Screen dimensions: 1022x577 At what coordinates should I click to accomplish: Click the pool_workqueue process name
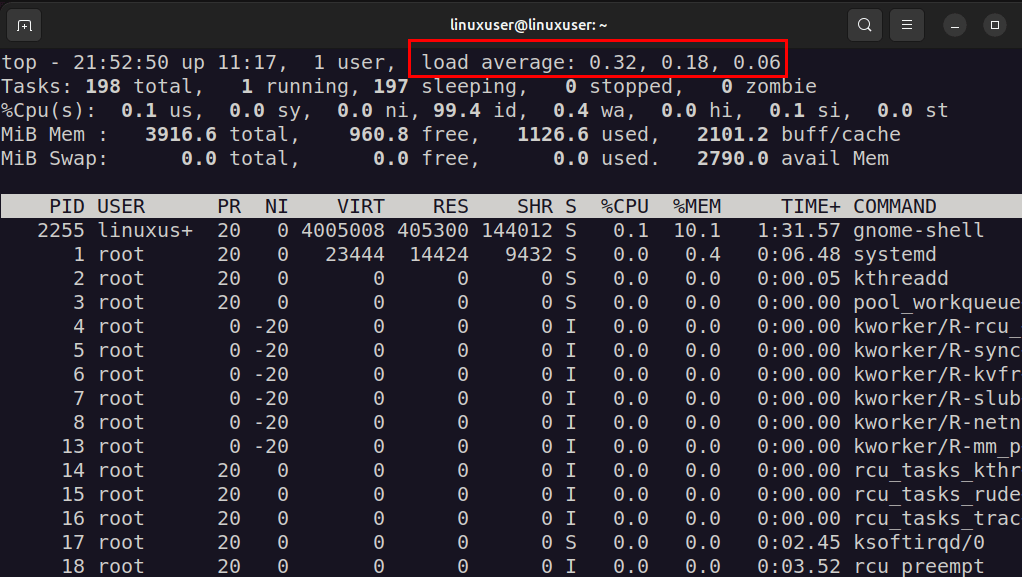coord(936,303)
